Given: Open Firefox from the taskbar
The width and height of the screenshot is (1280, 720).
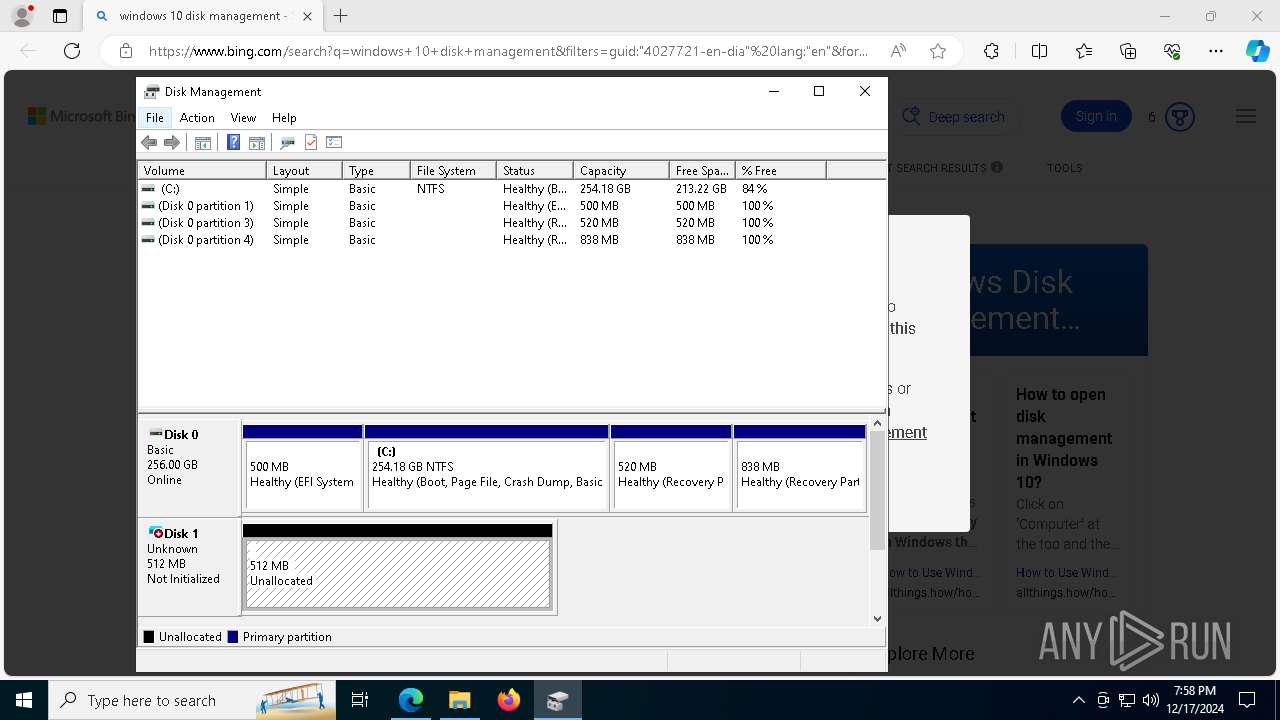Looking at the screenshot, I should (509, 700).
